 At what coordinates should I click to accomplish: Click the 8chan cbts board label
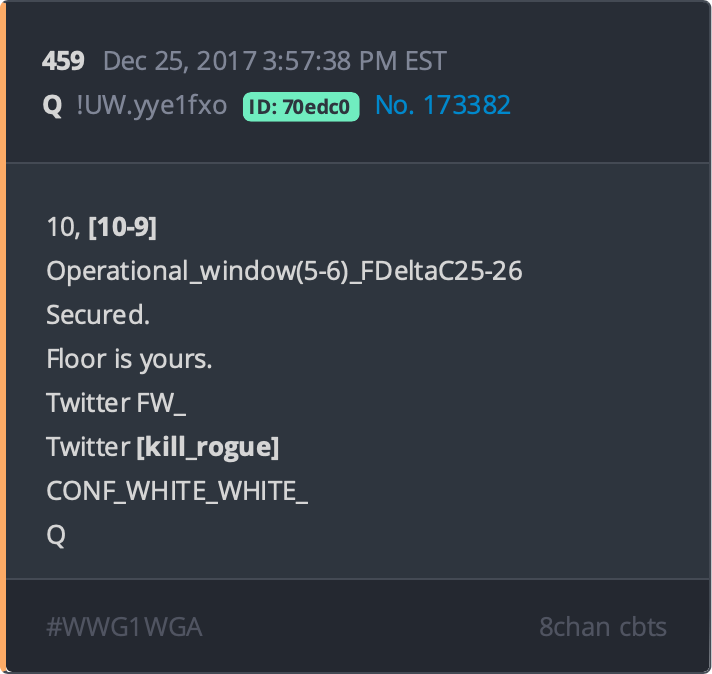[603, 627]
